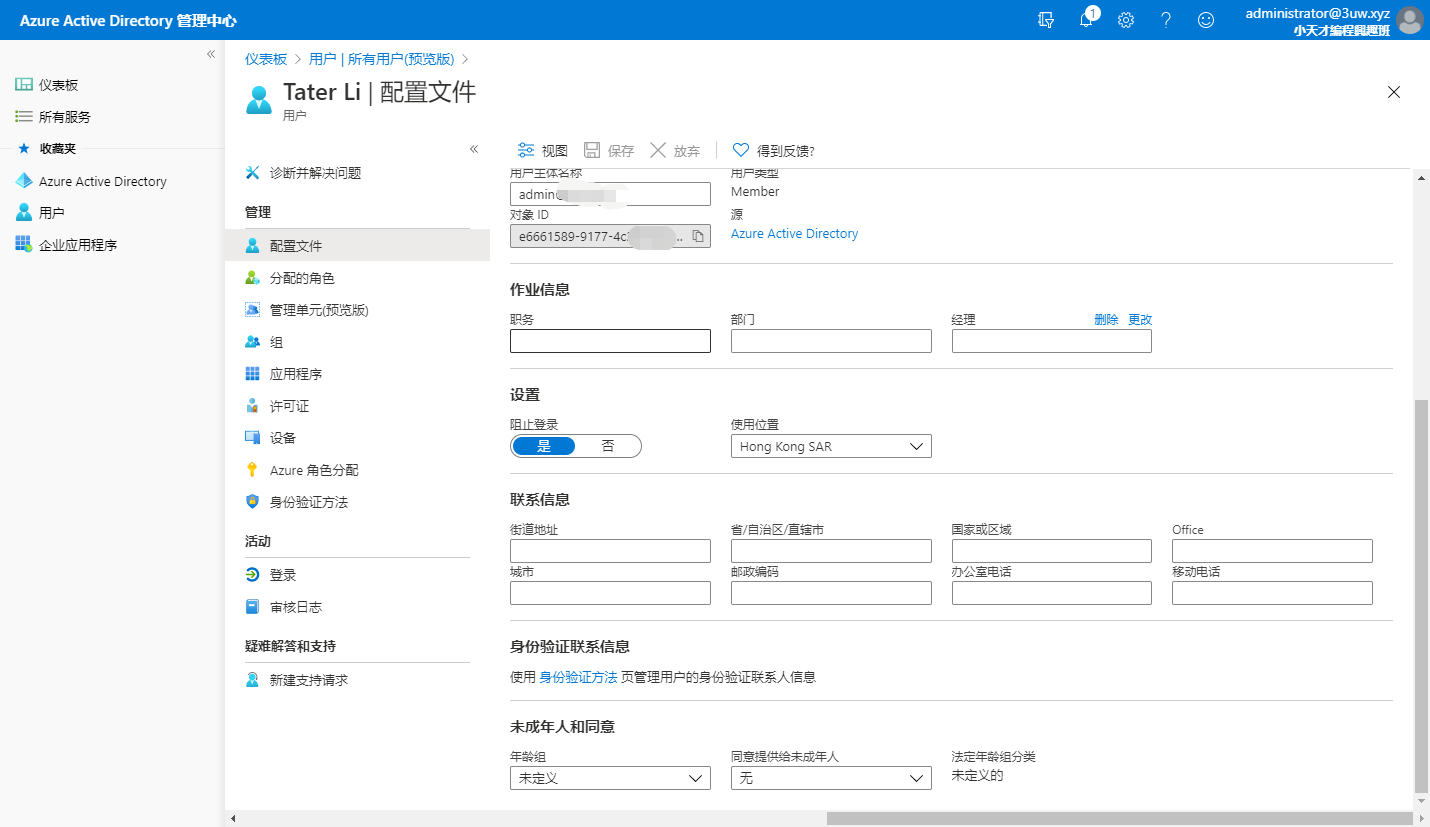The width and height of the screenshot is (1430, 827).
Task: Click the 所有服务 list icon
Action: (x=23, y=116)
